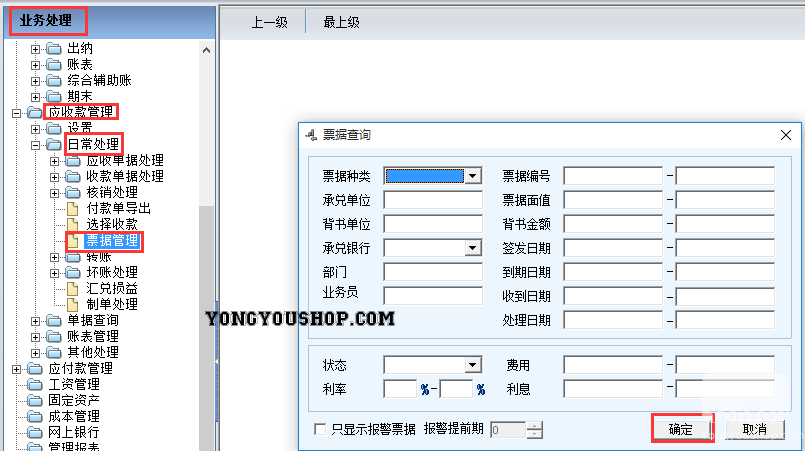
Task: Expand the 综合辅助账 tree node
Action: (35, 81)
